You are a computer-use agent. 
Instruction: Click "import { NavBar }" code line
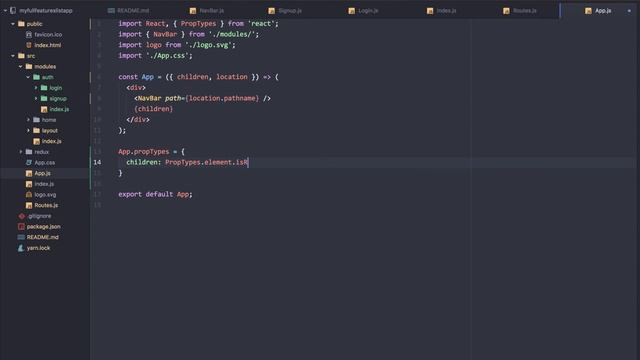click(189, 35)
